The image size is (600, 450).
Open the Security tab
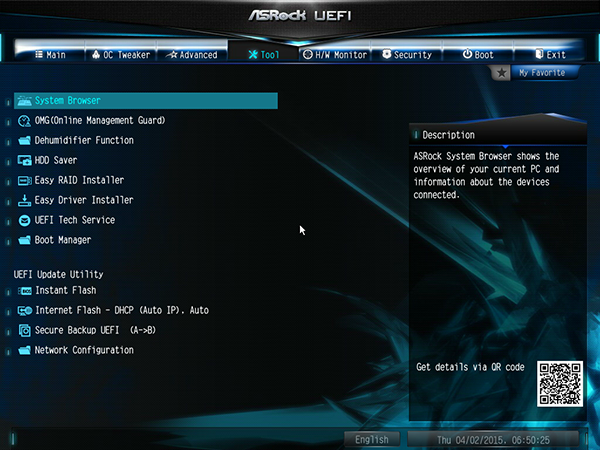point(407,55)
